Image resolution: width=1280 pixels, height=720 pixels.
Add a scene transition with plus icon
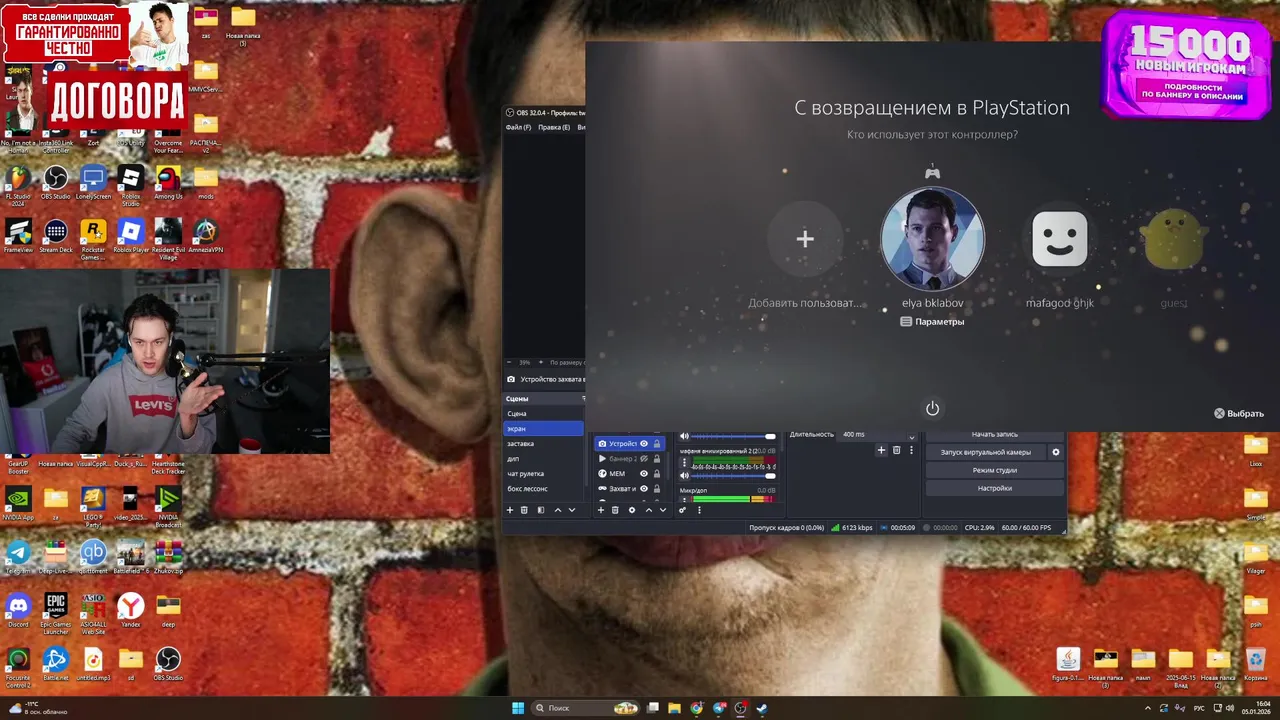pos(881,450)
